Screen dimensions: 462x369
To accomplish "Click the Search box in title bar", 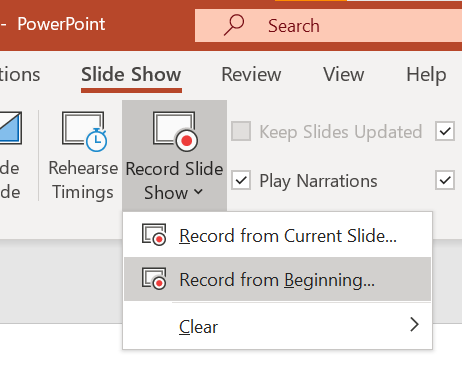I will click(328, 26).
